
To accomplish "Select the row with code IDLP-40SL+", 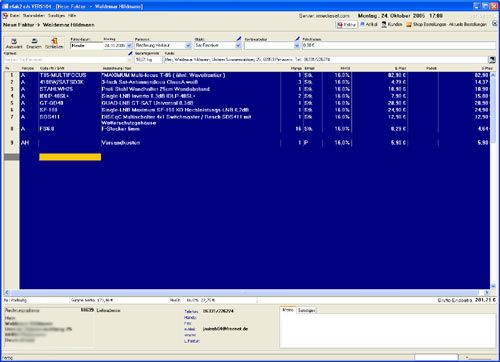I will point(255,96).
